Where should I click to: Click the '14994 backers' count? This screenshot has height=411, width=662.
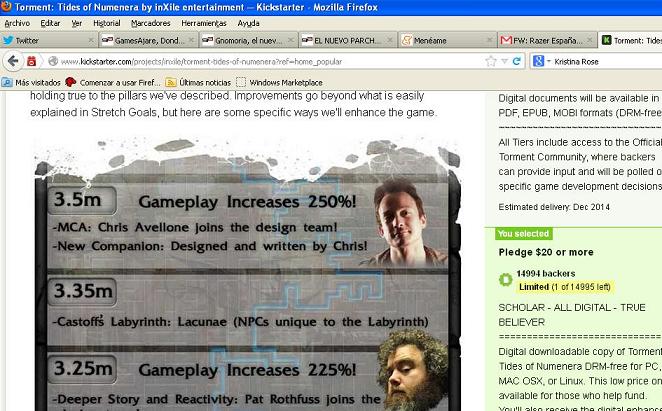(x=545, y=273)
